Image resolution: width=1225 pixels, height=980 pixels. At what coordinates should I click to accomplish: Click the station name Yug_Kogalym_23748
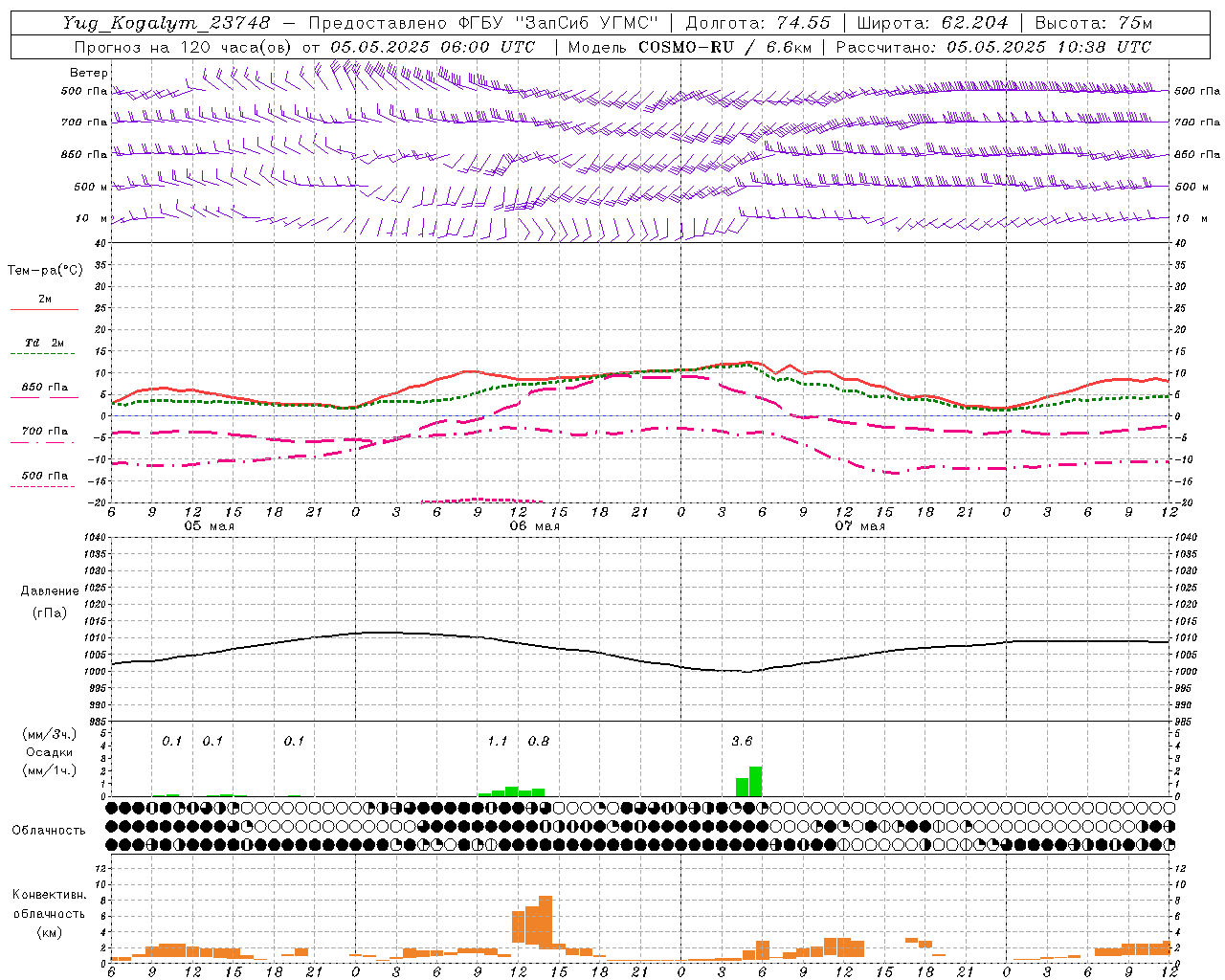click(x=167, y=22)
